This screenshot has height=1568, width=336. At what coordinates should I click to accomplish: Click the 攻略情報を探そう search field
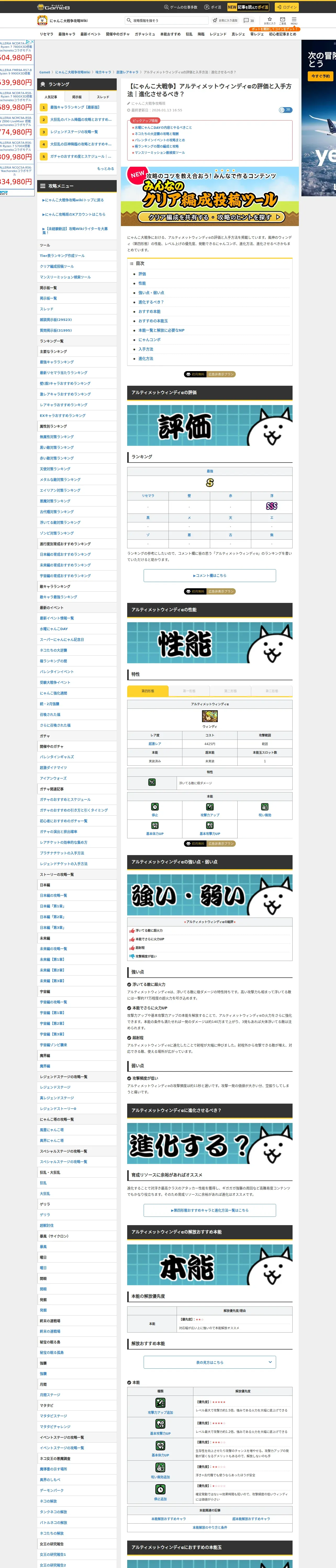coord(166,20)
